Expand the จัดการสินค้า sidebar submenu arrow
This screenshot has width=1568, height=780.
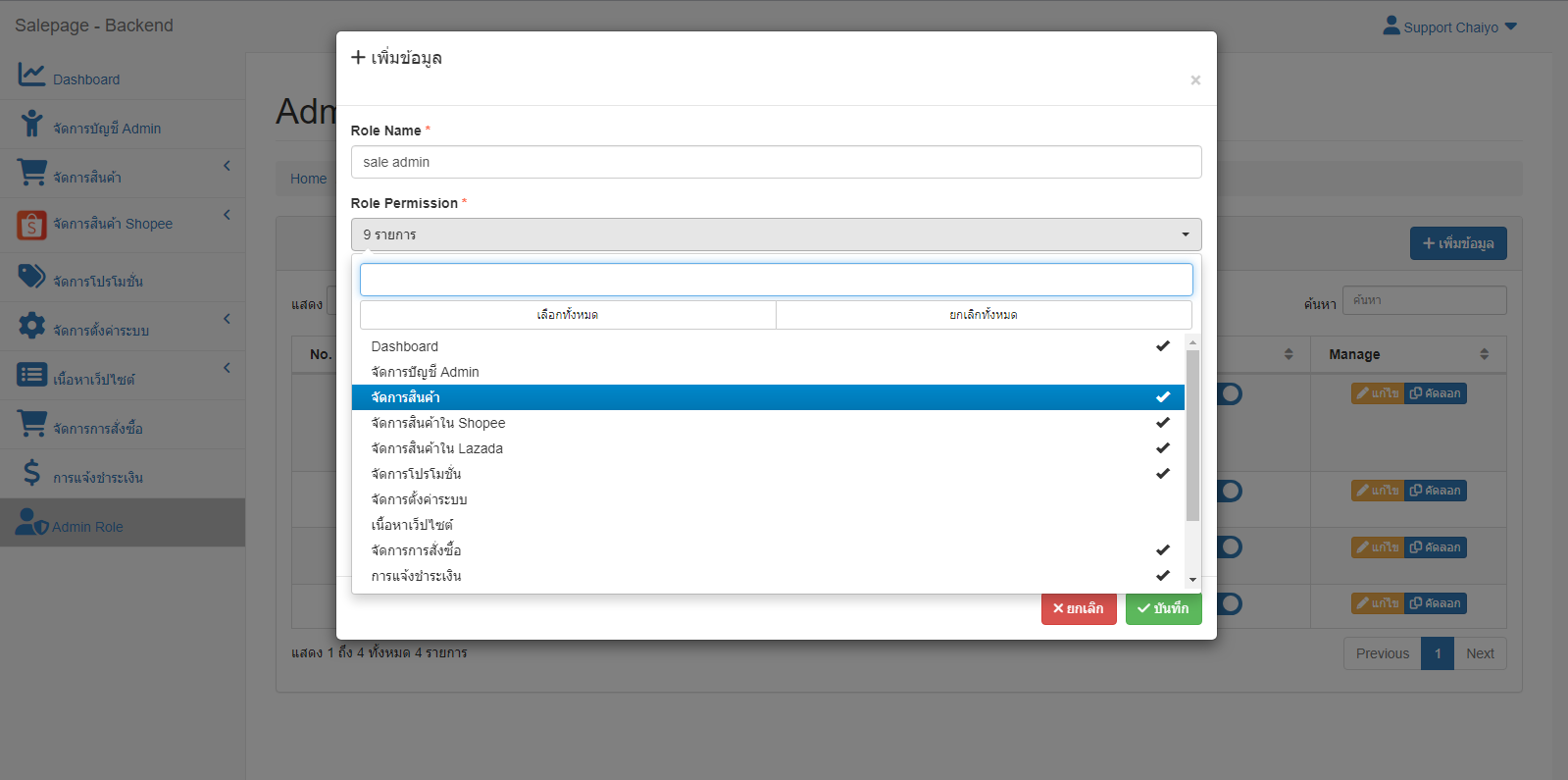[227, 166]
